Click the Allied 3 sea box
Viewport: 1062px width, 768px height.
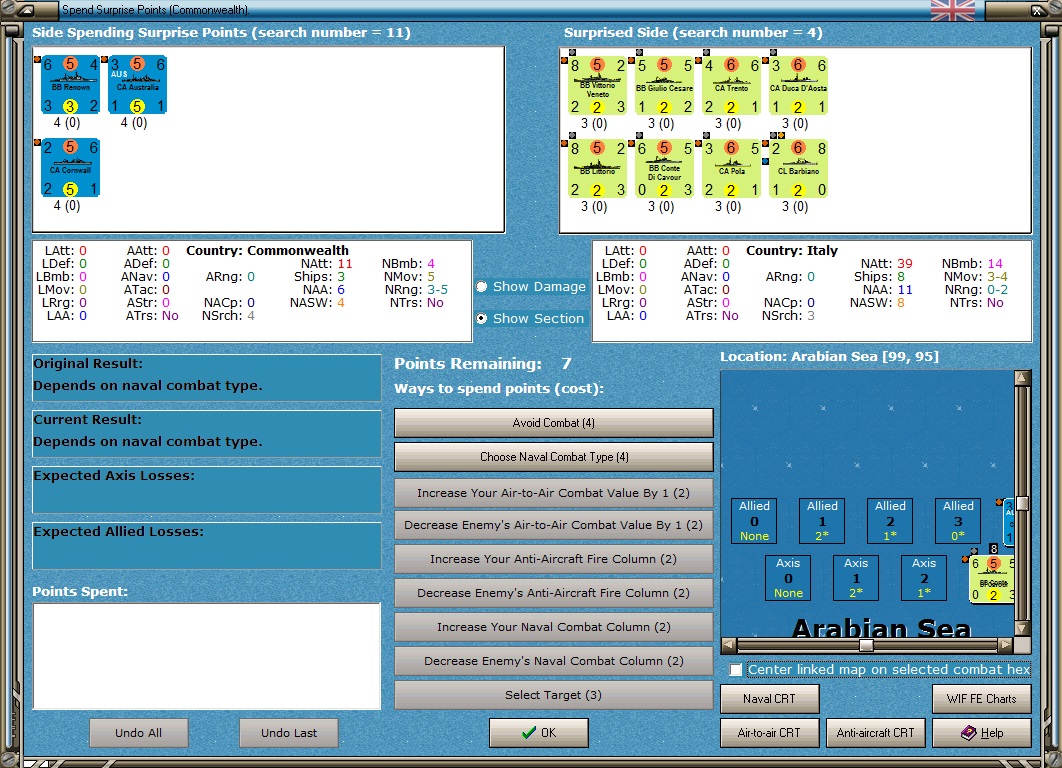958,520
